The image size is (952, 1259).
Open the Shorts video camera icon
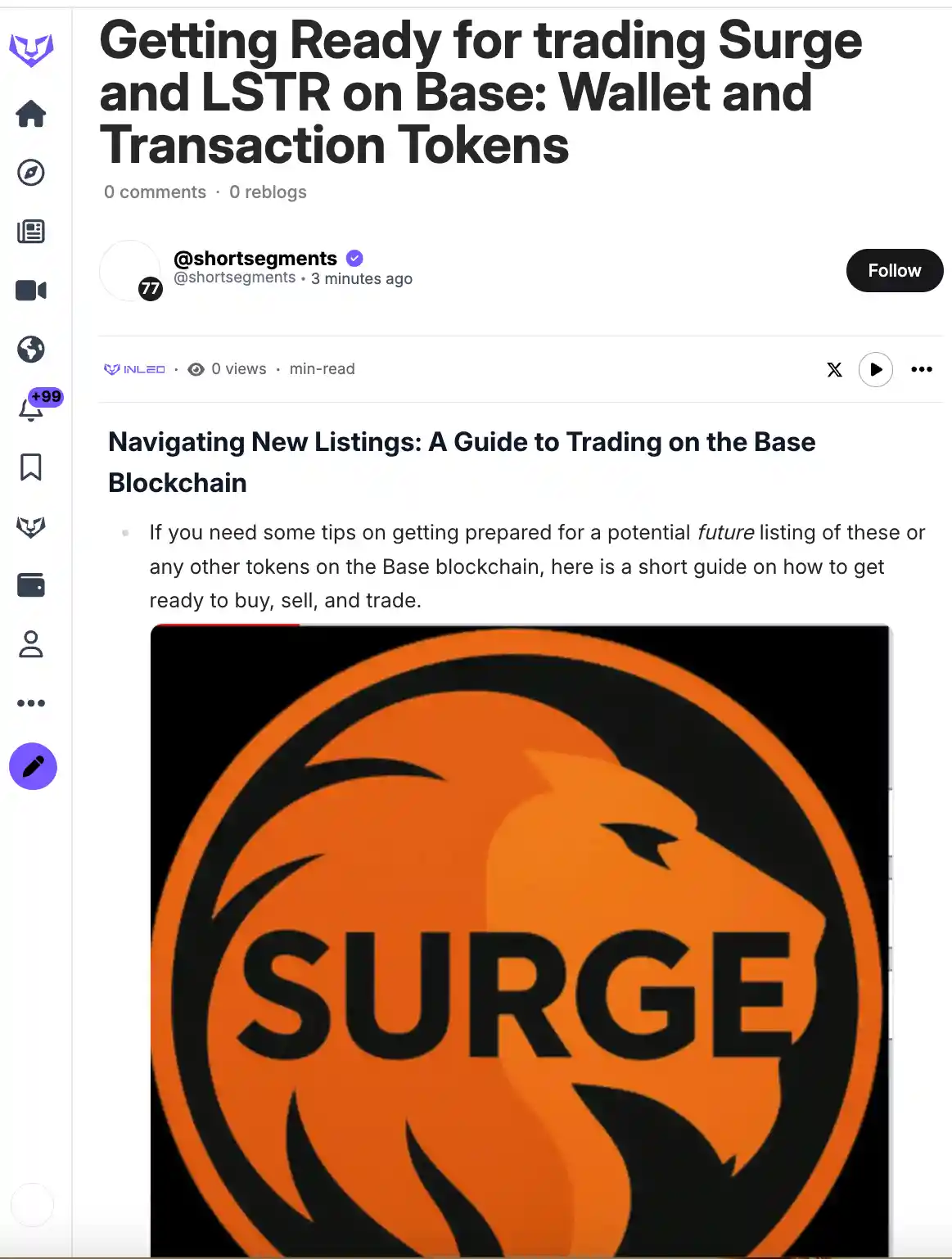31,291
